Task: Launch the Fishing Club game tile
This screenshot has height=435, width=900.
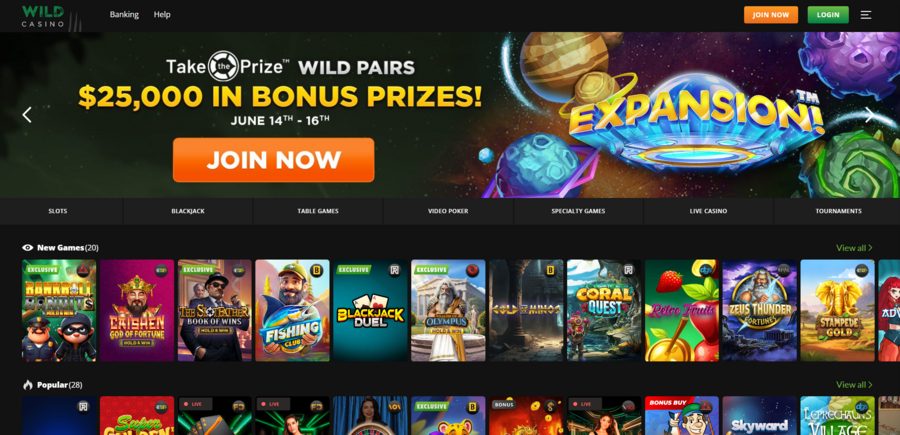Action: tap(292, 310)
